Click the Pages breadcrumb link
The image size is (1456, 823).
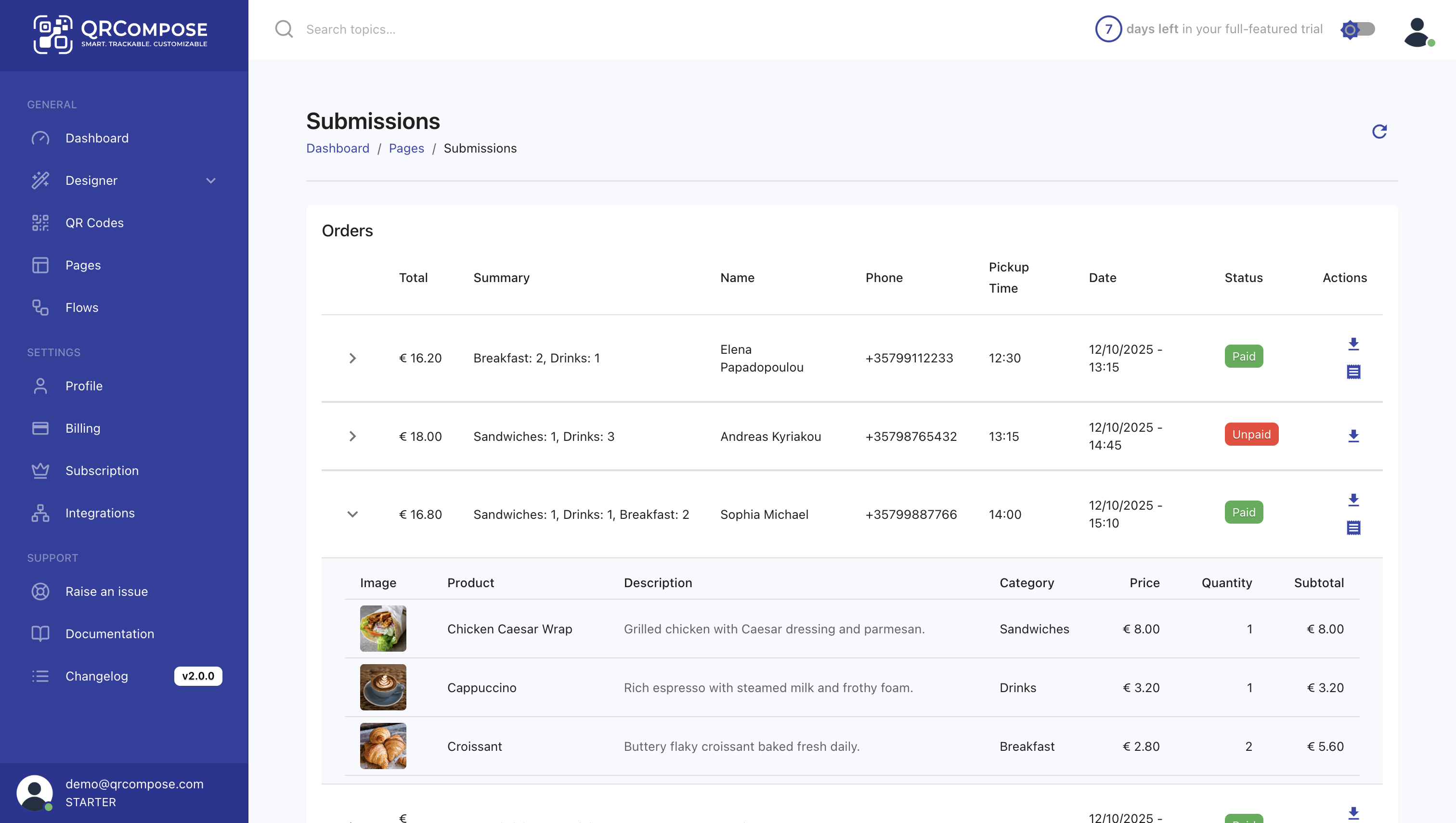click(x=406, y=148)
